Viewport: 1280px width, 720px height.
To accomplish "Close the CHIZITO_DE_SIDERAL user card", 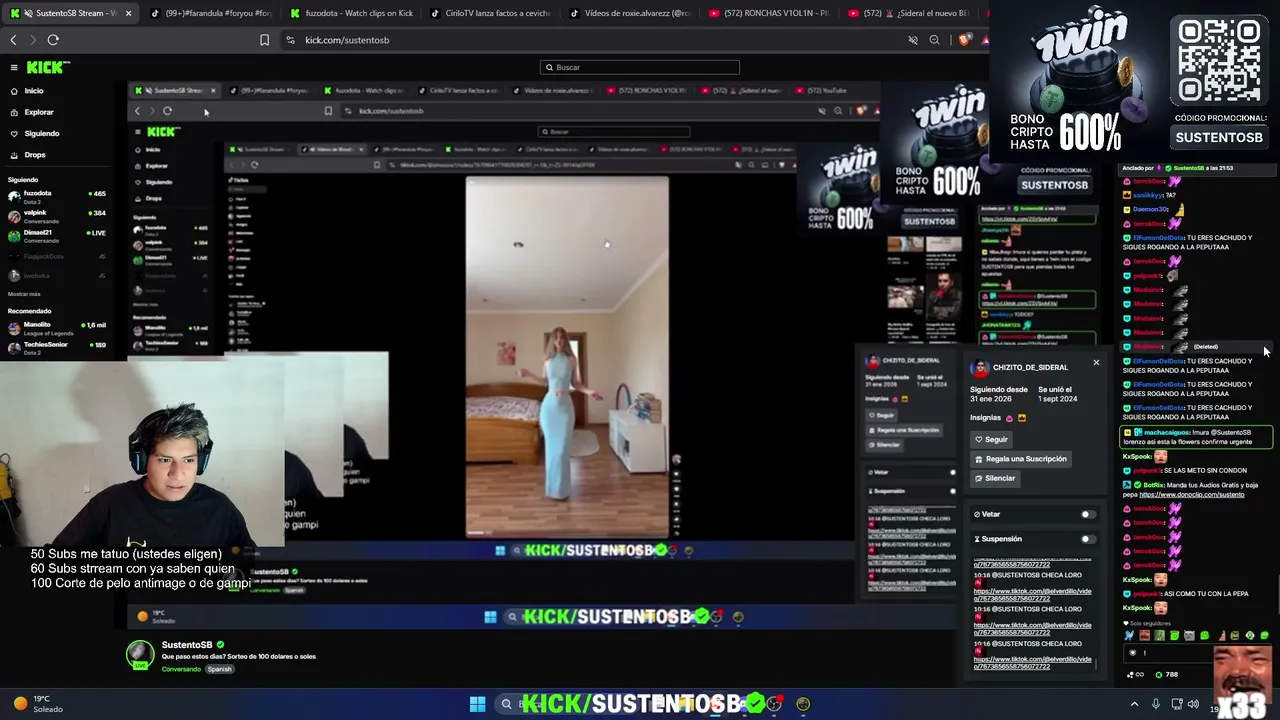I will click(x=1096, y=362).
